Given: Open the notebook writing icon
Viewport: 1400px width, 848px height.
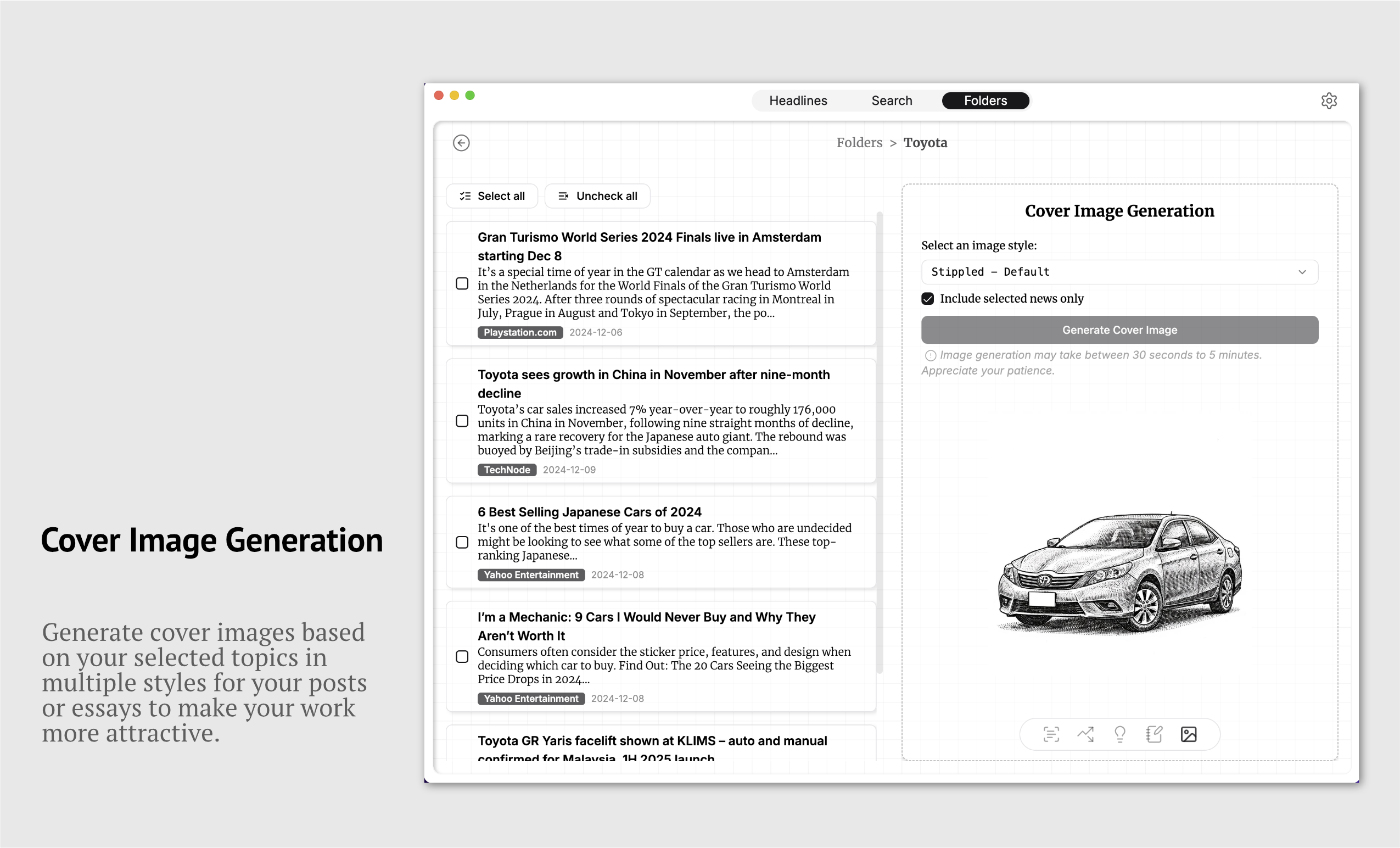Looking at the screenshot, I should [1153, 734].
